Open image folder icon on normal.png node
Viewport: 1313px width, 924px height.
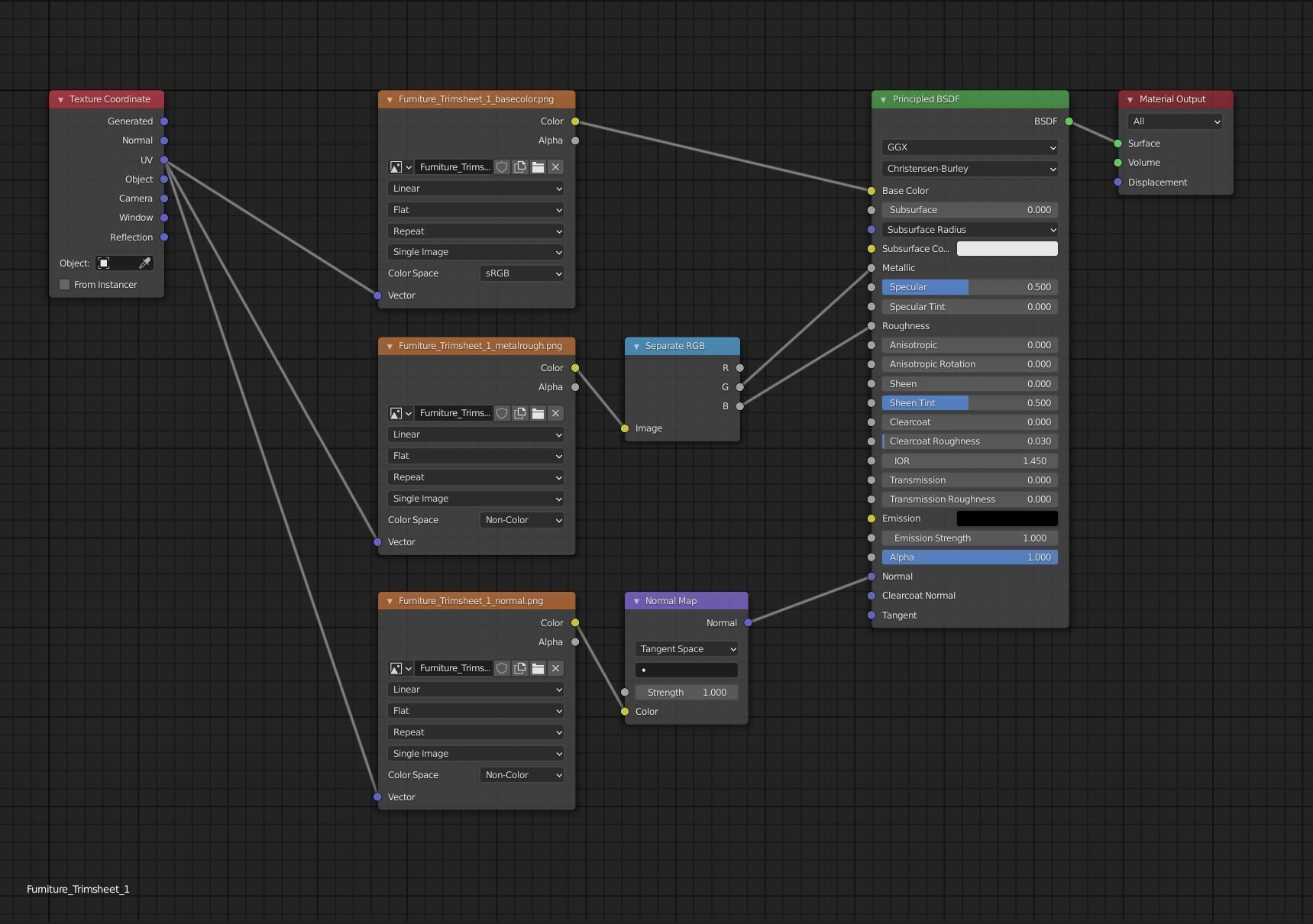pyautogui.click(x=538, y=668)
